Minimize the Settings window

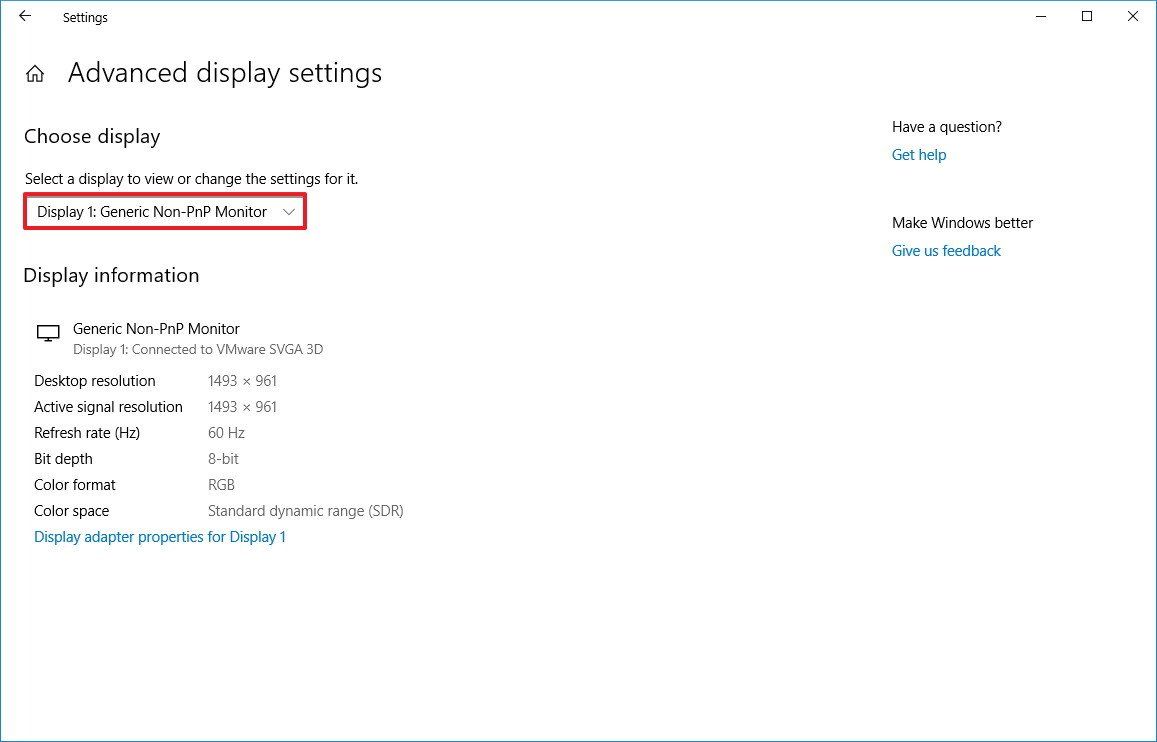click(1040, 16)
